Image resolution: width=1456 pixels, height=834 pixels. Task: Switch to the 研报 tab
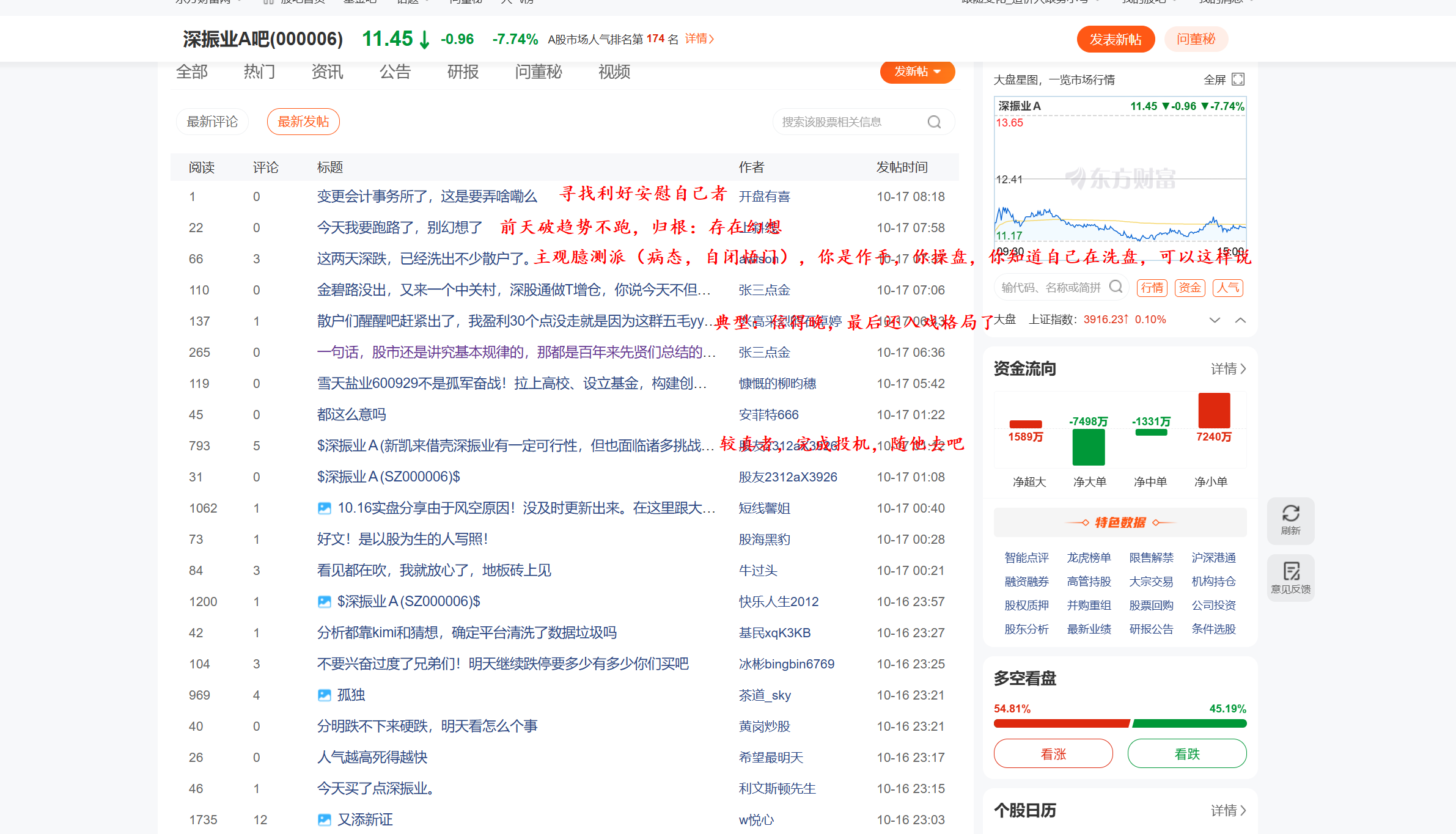point(463,72)
